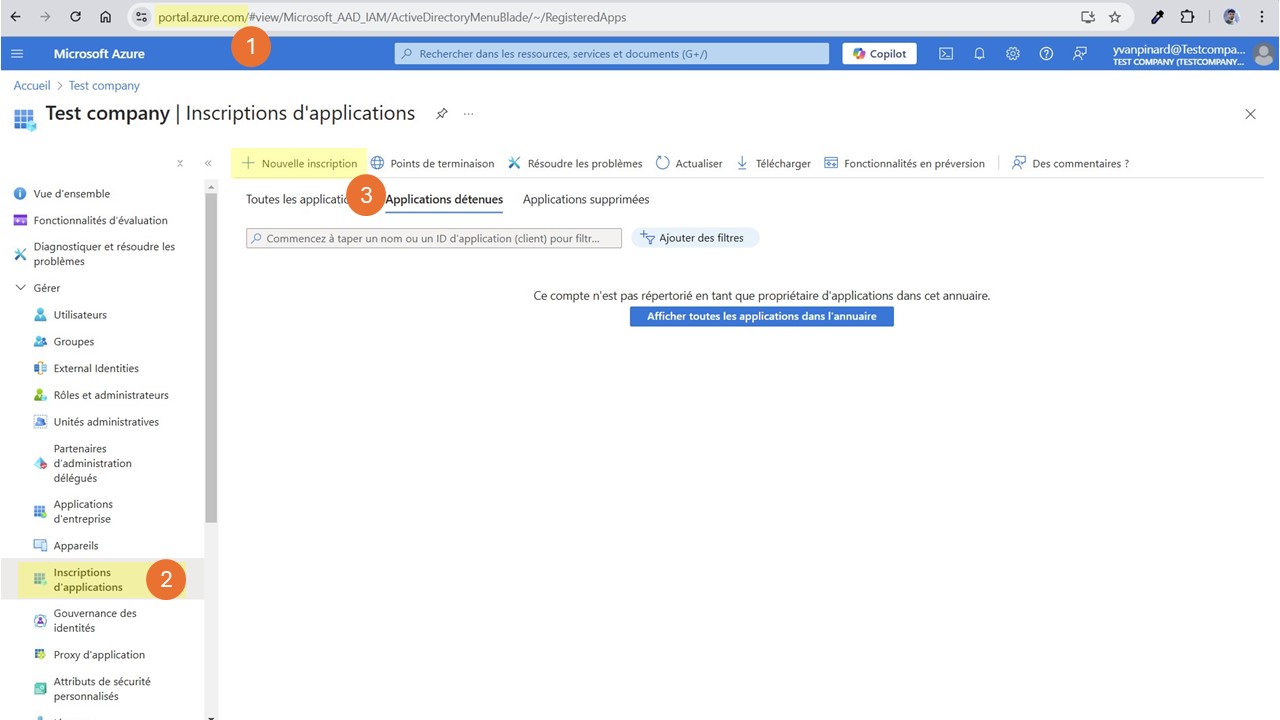The width and height of the screenshot is (1280, 720).
Task: Open Chrome's three-dot menu
Action: click(1262, 17)
